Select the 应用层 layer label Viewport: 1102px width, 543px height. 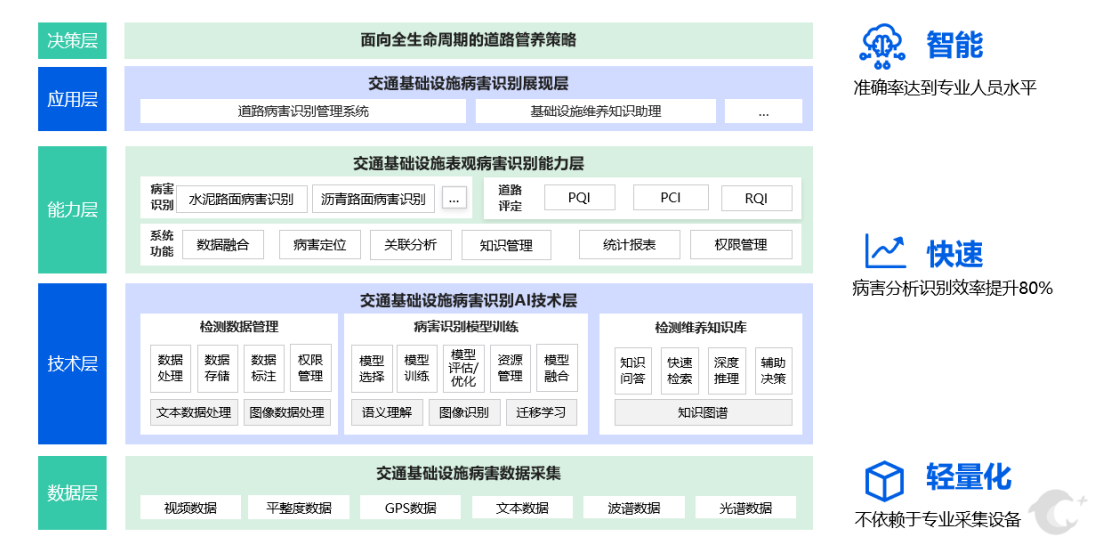[x=72, y=99]
